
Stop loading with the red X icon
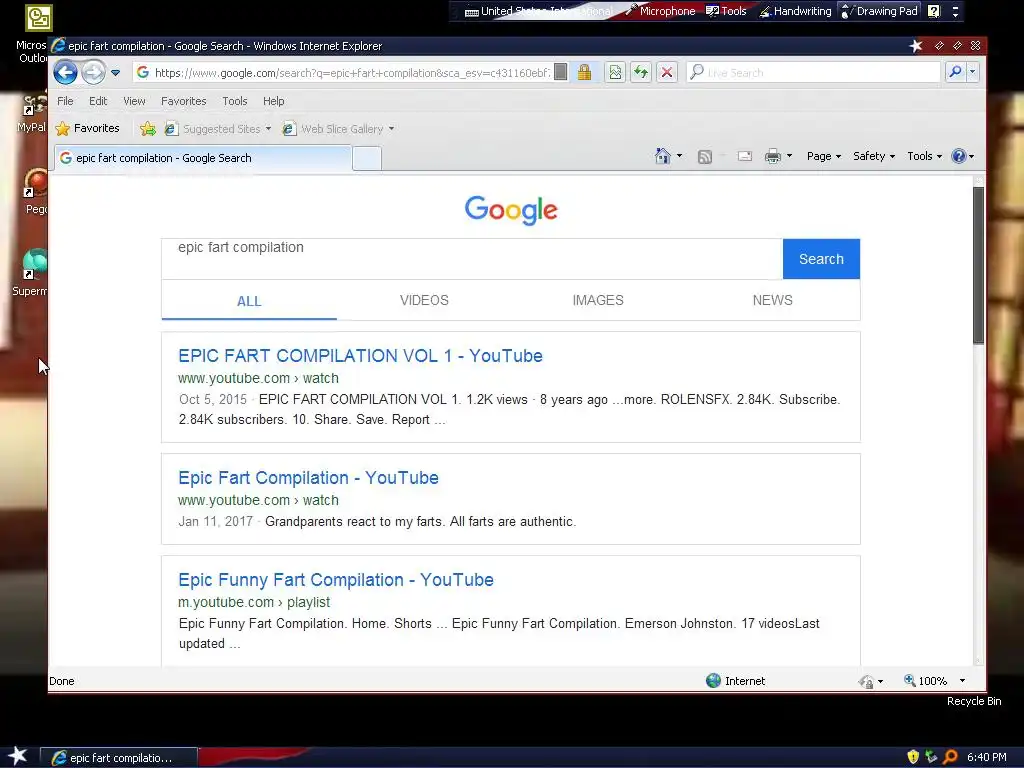coord(667,72)
